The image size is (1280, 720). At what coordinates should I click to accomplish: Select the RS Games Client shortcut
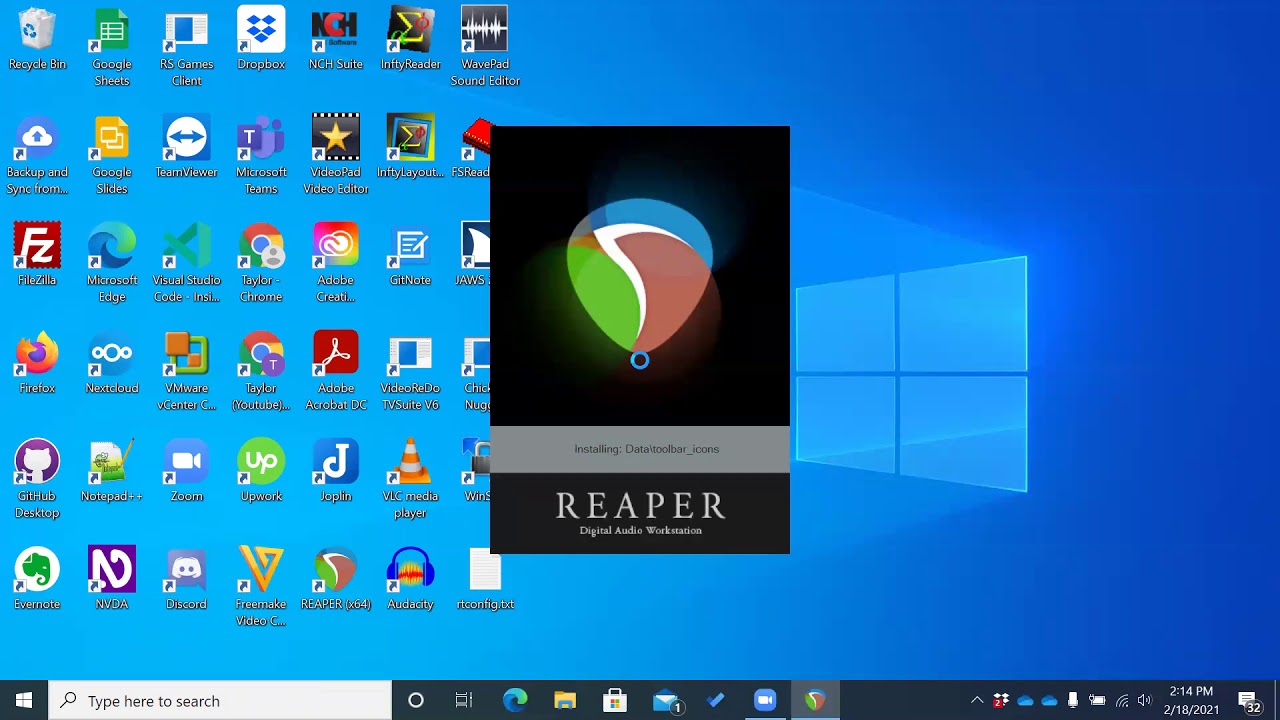[x=186, y=48]
